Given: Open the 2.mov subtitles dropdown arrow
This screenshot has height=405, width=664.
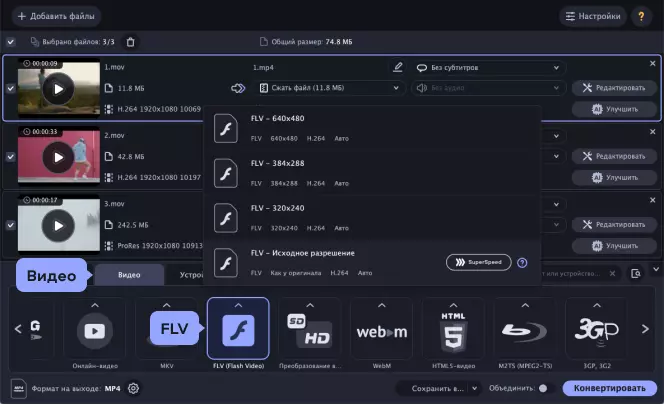Looking at the screenshot, I should click(556, 136).
